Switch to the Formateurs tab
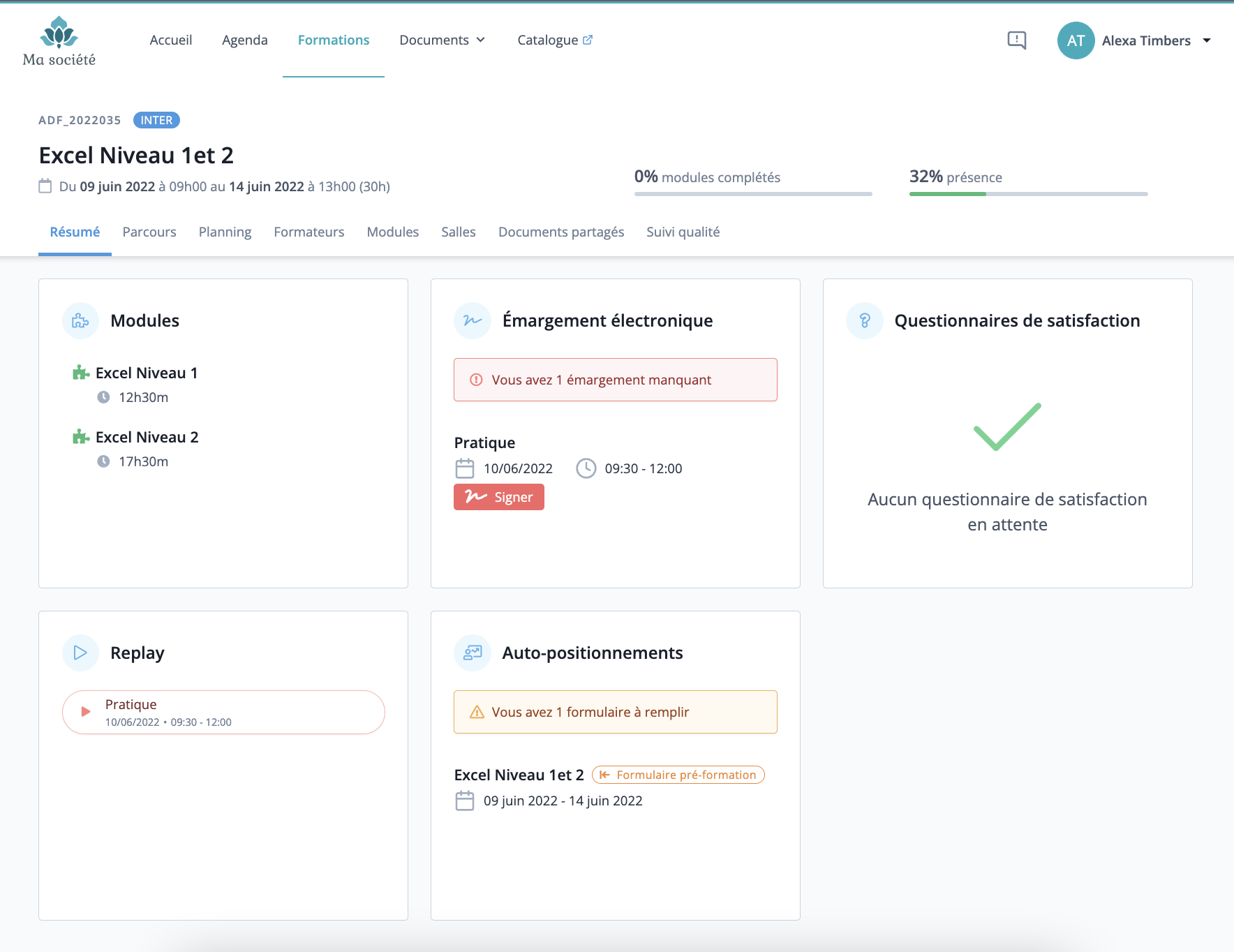The width and height of the screenshot is (1234, 952). pyautogui.click(x=309, y=232)
